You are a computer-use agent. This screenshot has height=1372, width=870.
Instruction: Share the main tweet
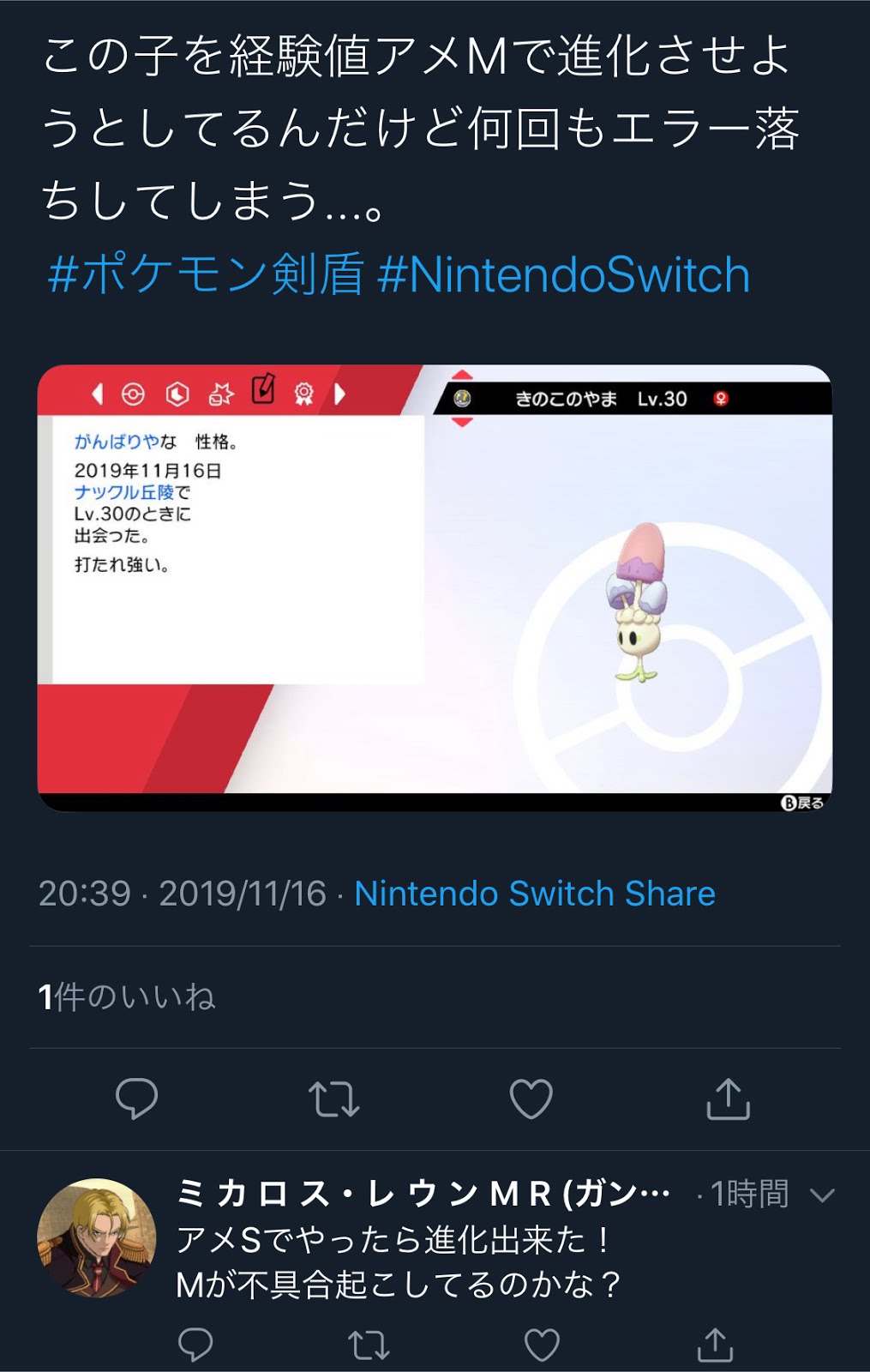pyautogui.click(x=728, y=1098)
